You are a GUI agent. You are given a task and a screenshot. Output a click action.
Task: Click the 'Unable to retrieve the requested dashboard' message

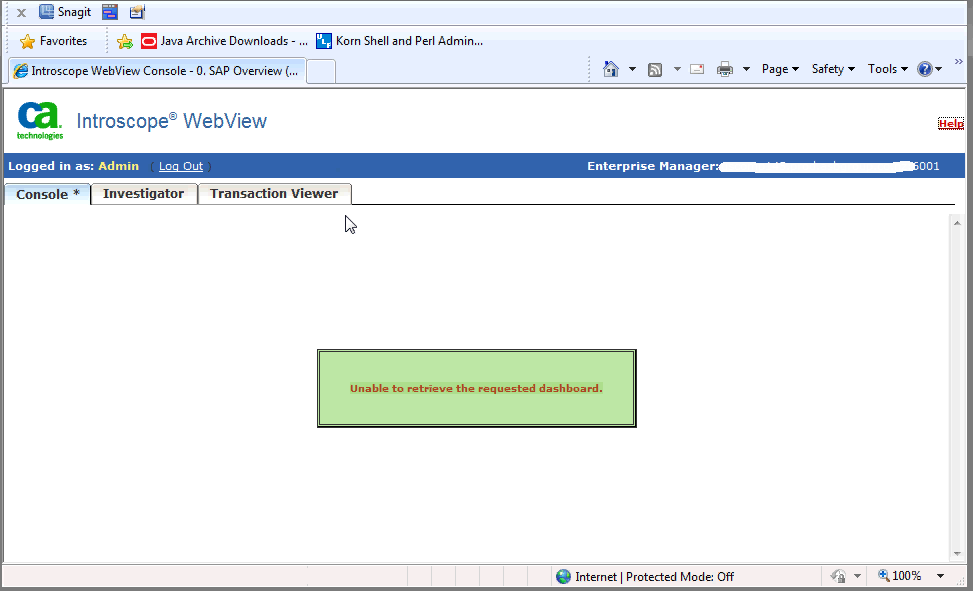click(477, 389)
